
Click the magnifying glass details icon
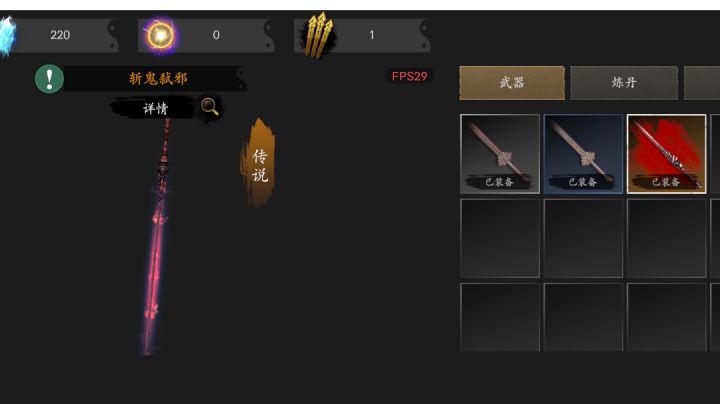[210, 107]
